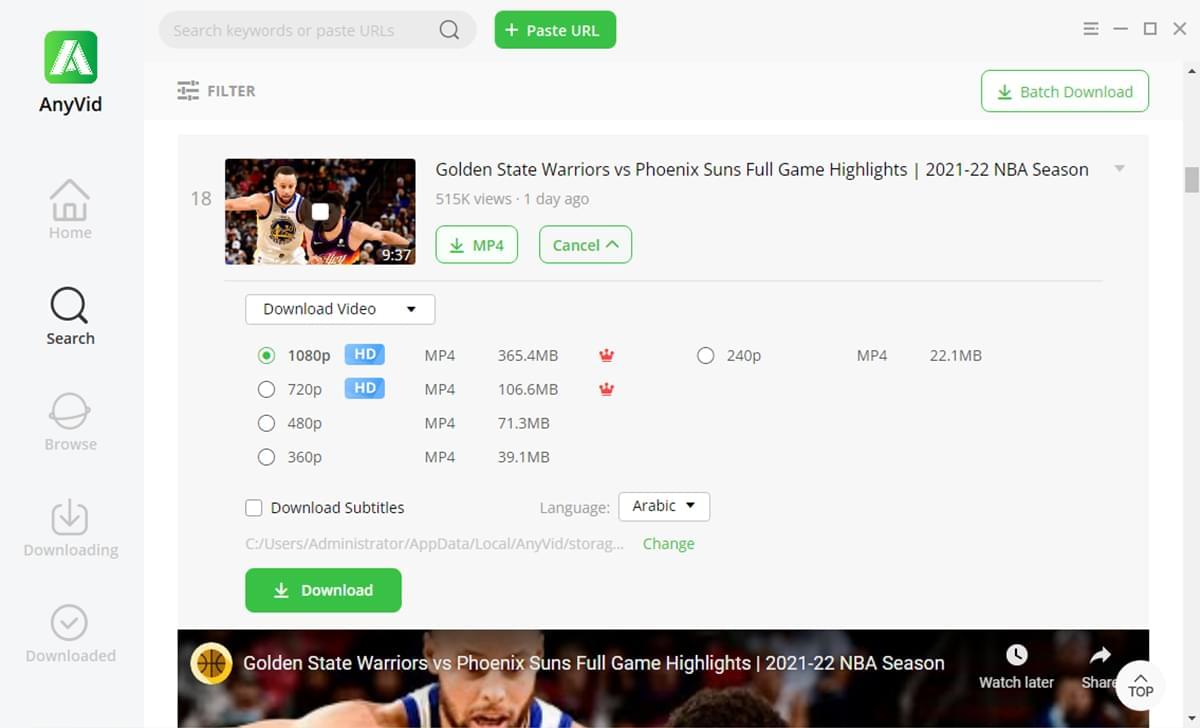The height and width of the screenshot is (728, 1200).
Task: Click the basketball channel avatar icon
Action: [211, 663]
